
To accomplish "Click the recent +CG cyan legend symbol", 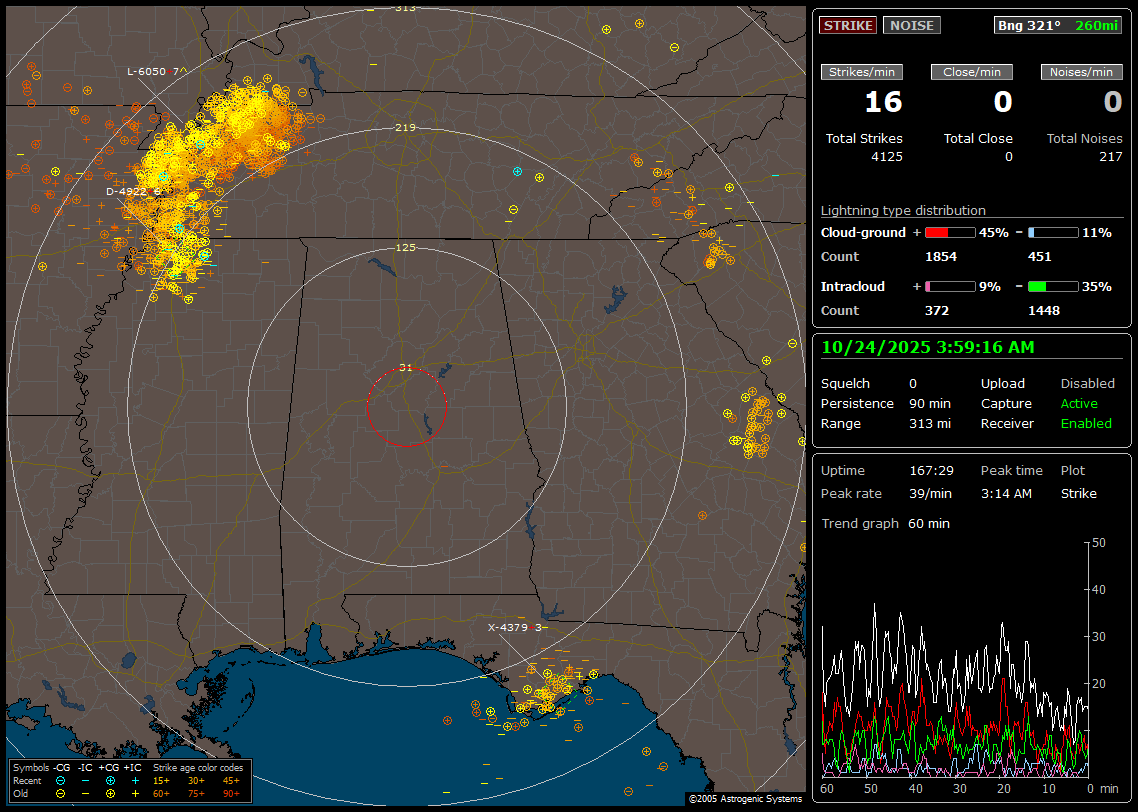I will click(110, 780).
